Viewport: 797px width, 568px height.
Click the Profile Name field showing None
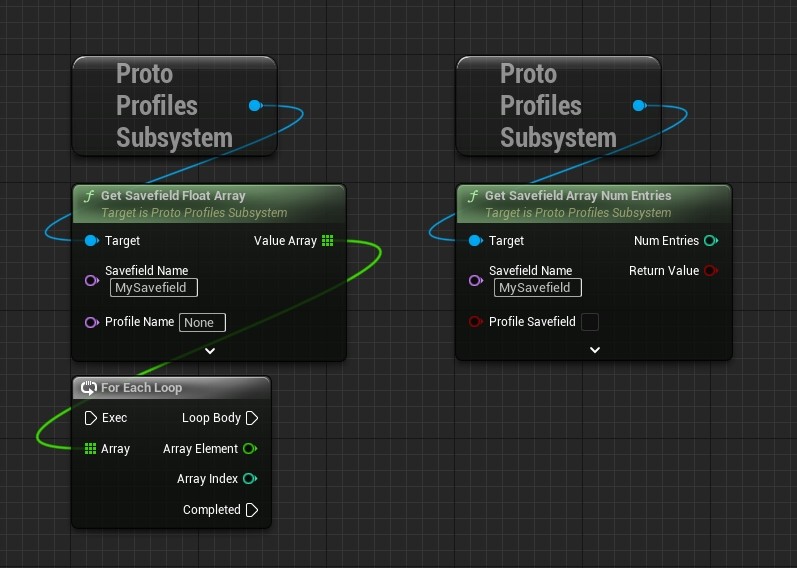(203, 323)
